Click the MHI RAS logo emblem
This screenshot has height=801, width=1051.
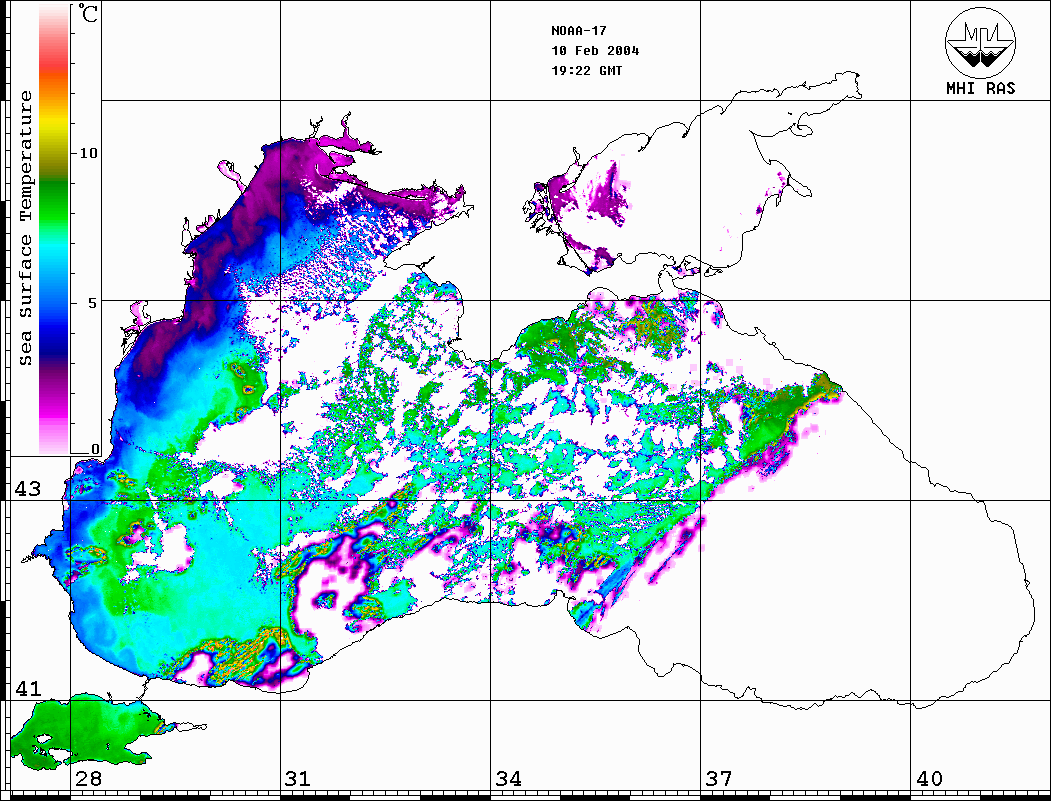(981, 42)
